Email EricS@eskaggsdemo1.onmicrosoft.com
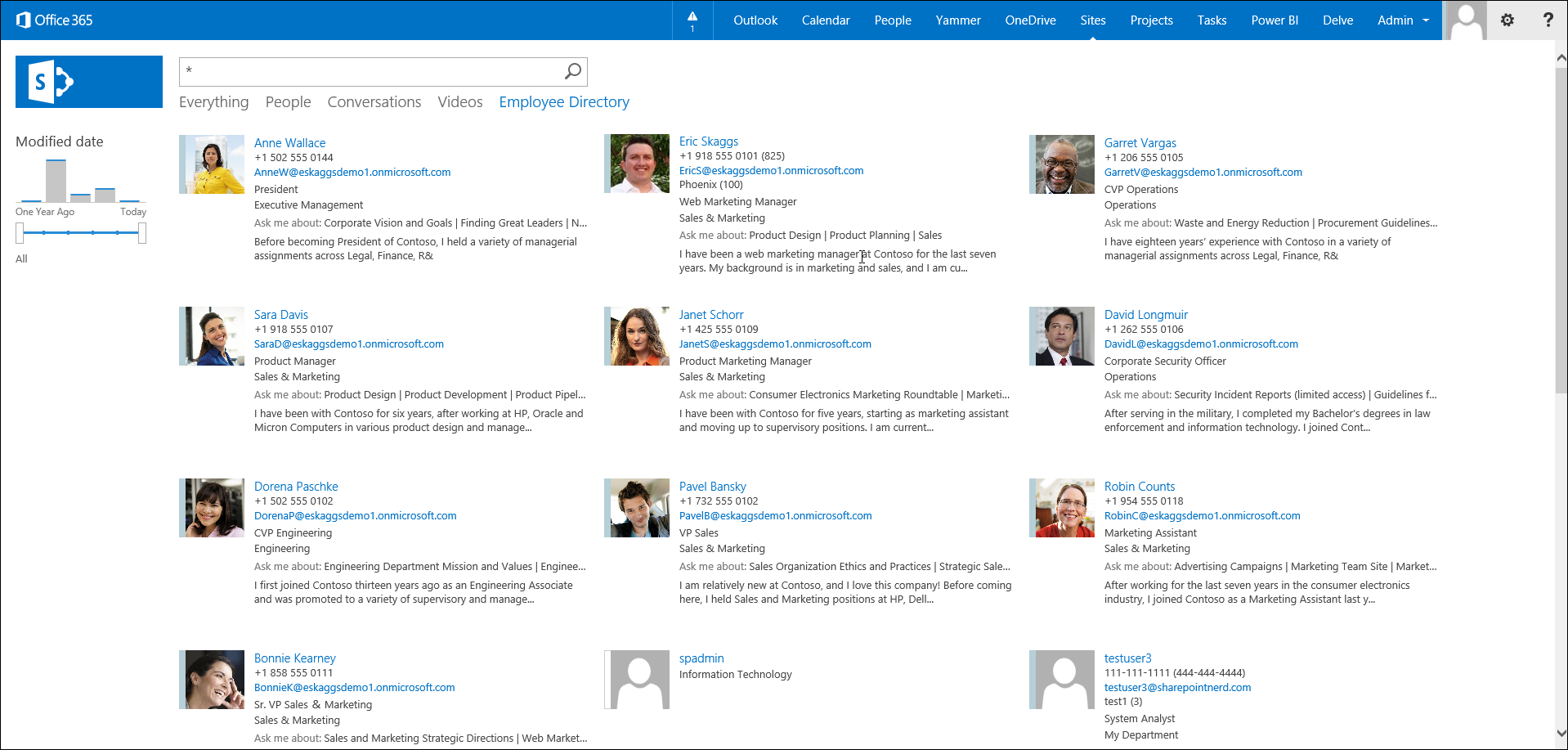The width and height of the screenshot is (1568, 750). tap(771, 170)
